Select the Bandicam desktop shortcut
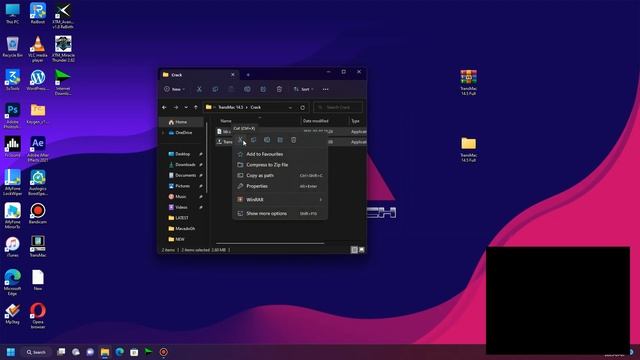Screen dimensions: 640x360 [38, 213]
